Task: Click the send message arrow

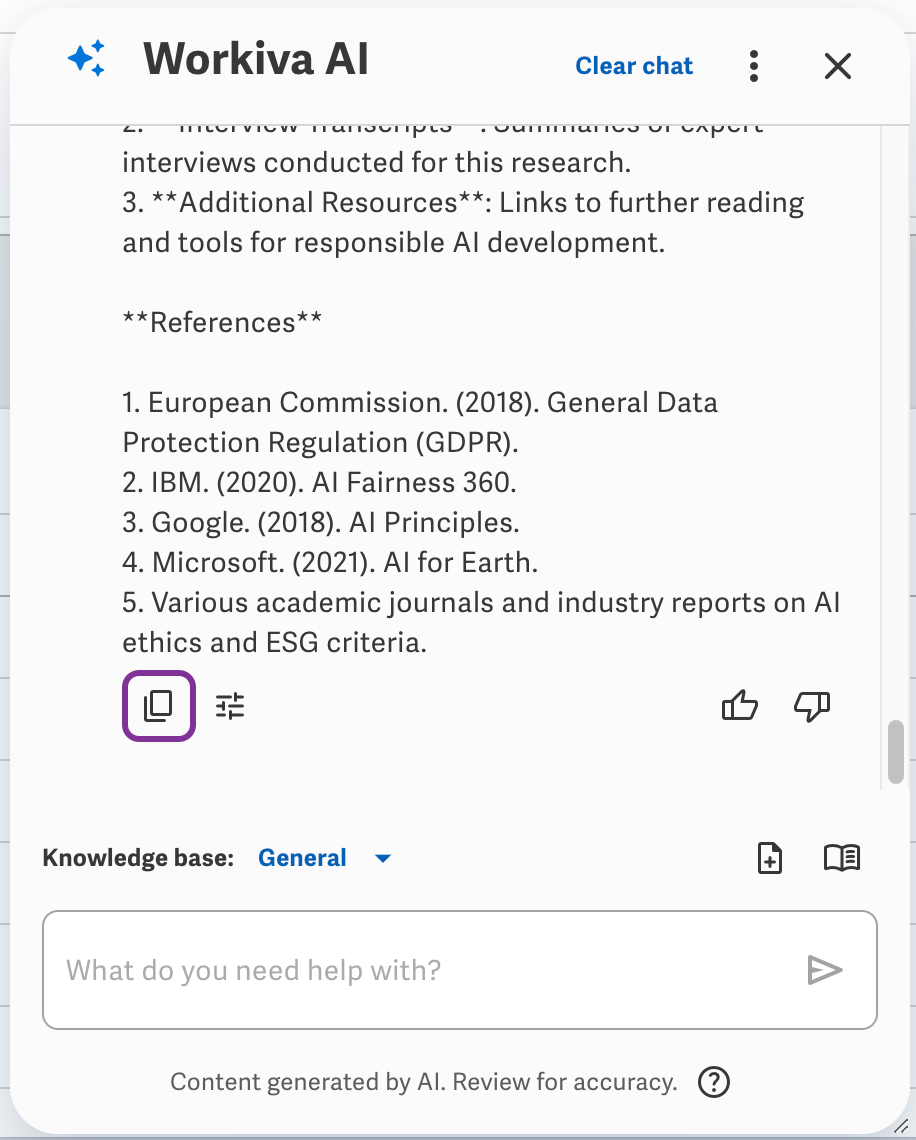Action: pyautogui.click(x=825, y=969)
